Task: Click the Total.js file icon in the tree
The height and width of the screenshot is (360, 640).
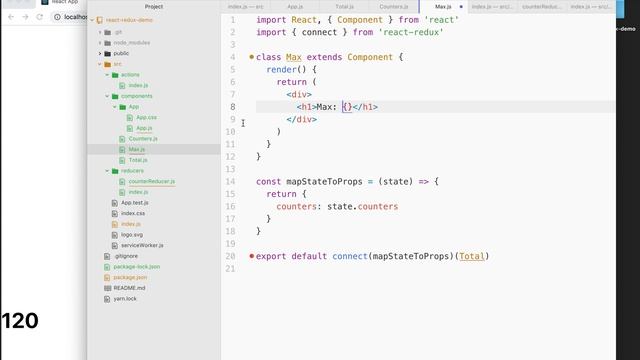Action: (122, 160)
